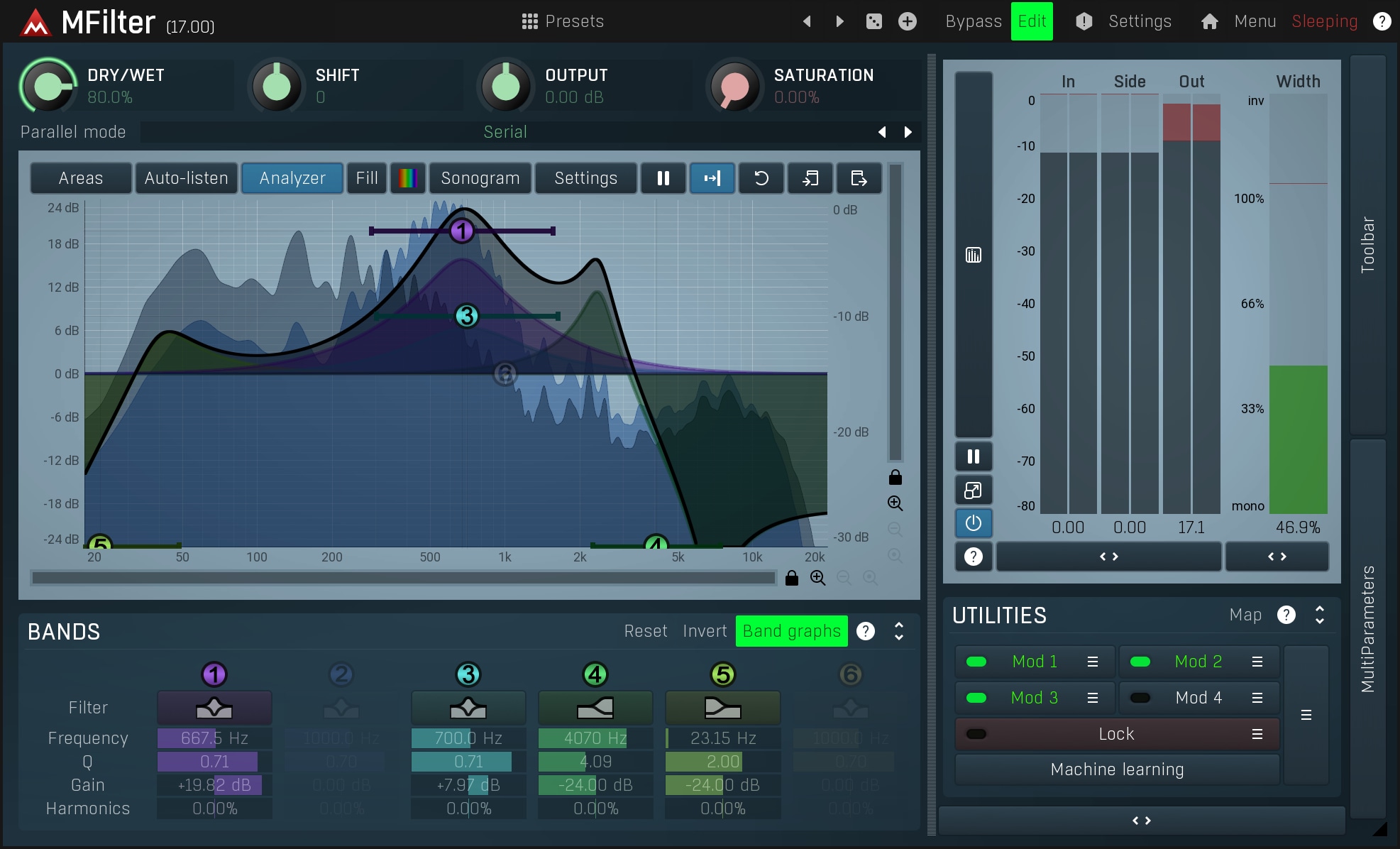The height and width of the screenshot is (849, 1400).
Task: Open the Sonogram tab
Action: pyautogui.click(x=480, y=178)
